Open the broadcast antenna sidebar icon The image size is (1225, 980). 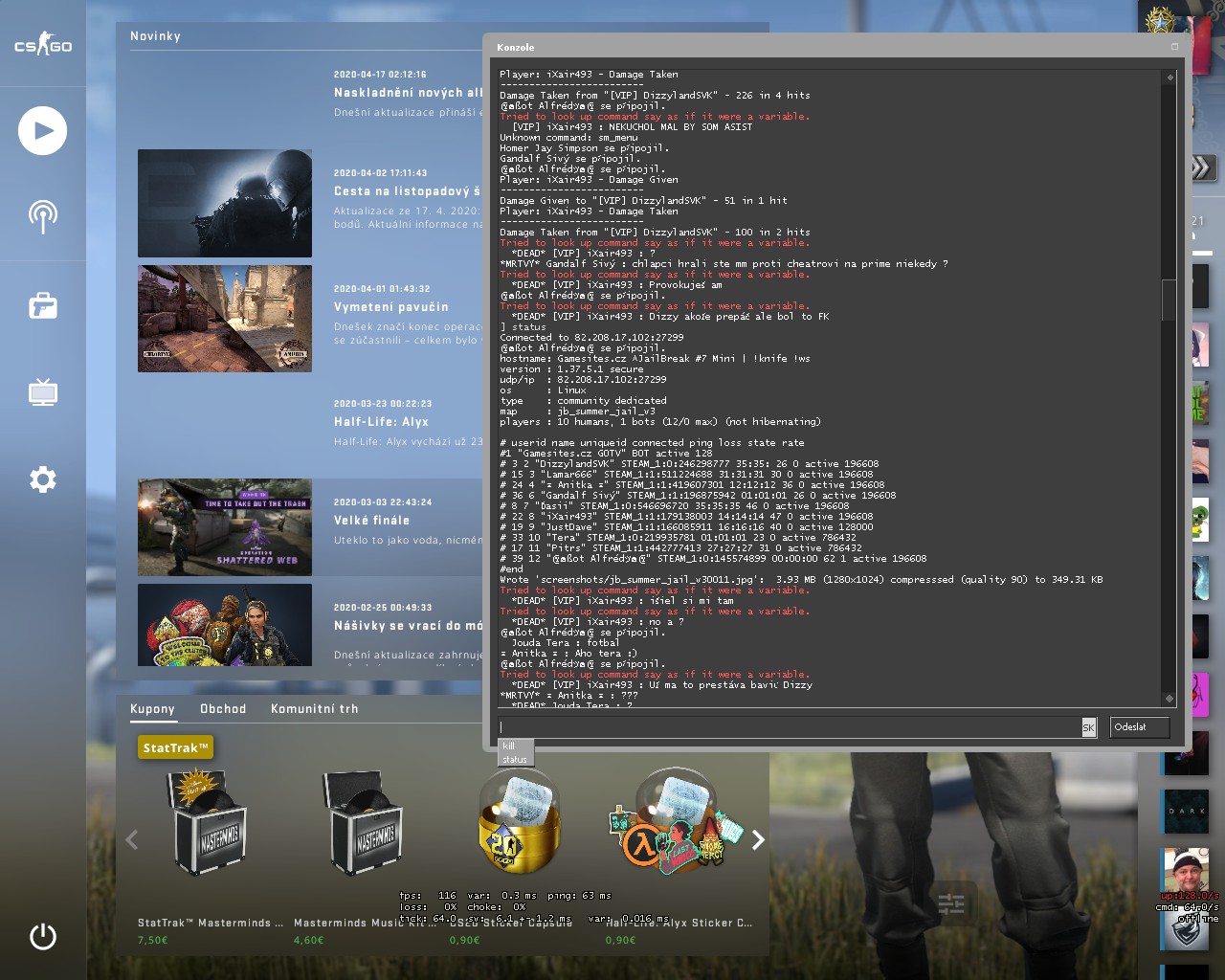42,216
